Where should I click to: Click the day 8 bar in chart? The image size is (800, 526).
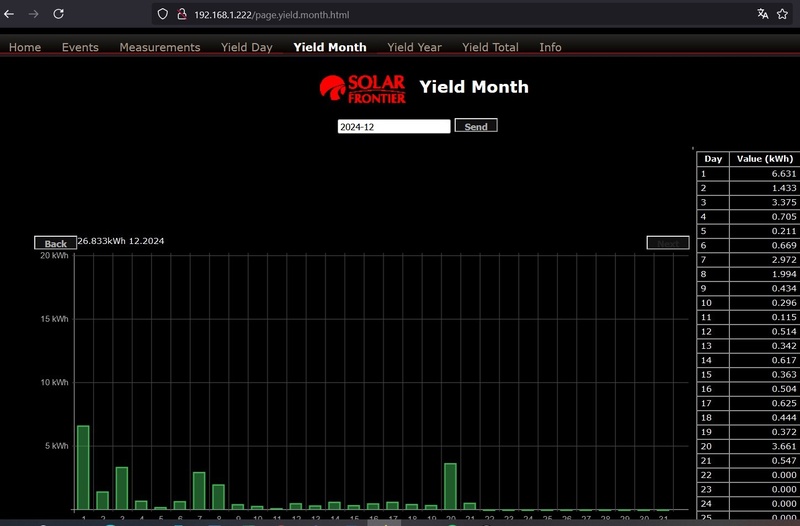(x=218, y=497)
